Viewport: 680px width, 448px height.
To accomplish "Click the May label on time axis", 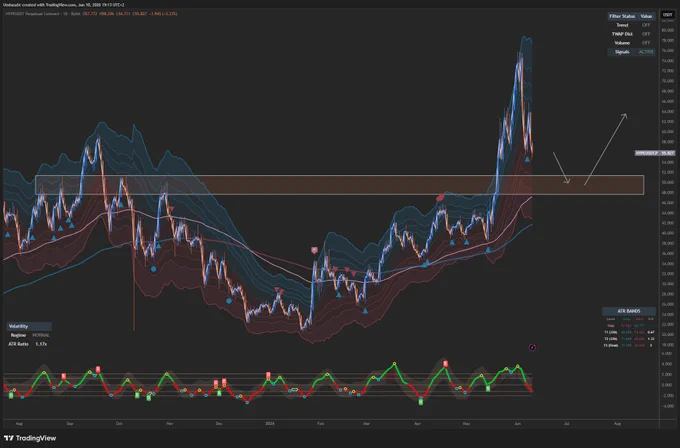I will [467, 424].
